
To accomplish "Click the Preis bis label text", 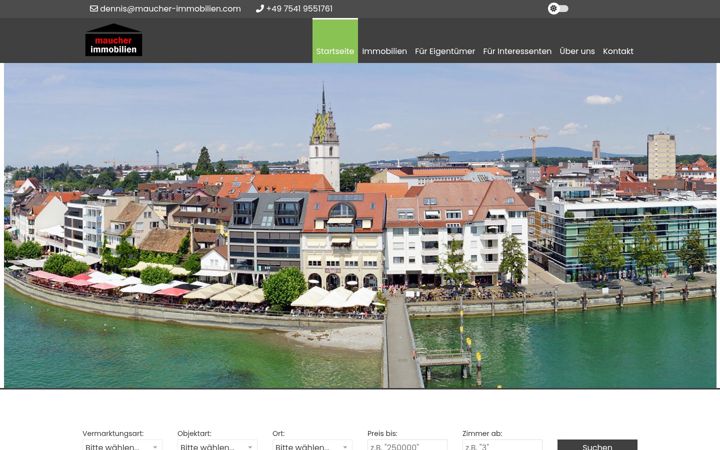I will (x=382, y=433).
